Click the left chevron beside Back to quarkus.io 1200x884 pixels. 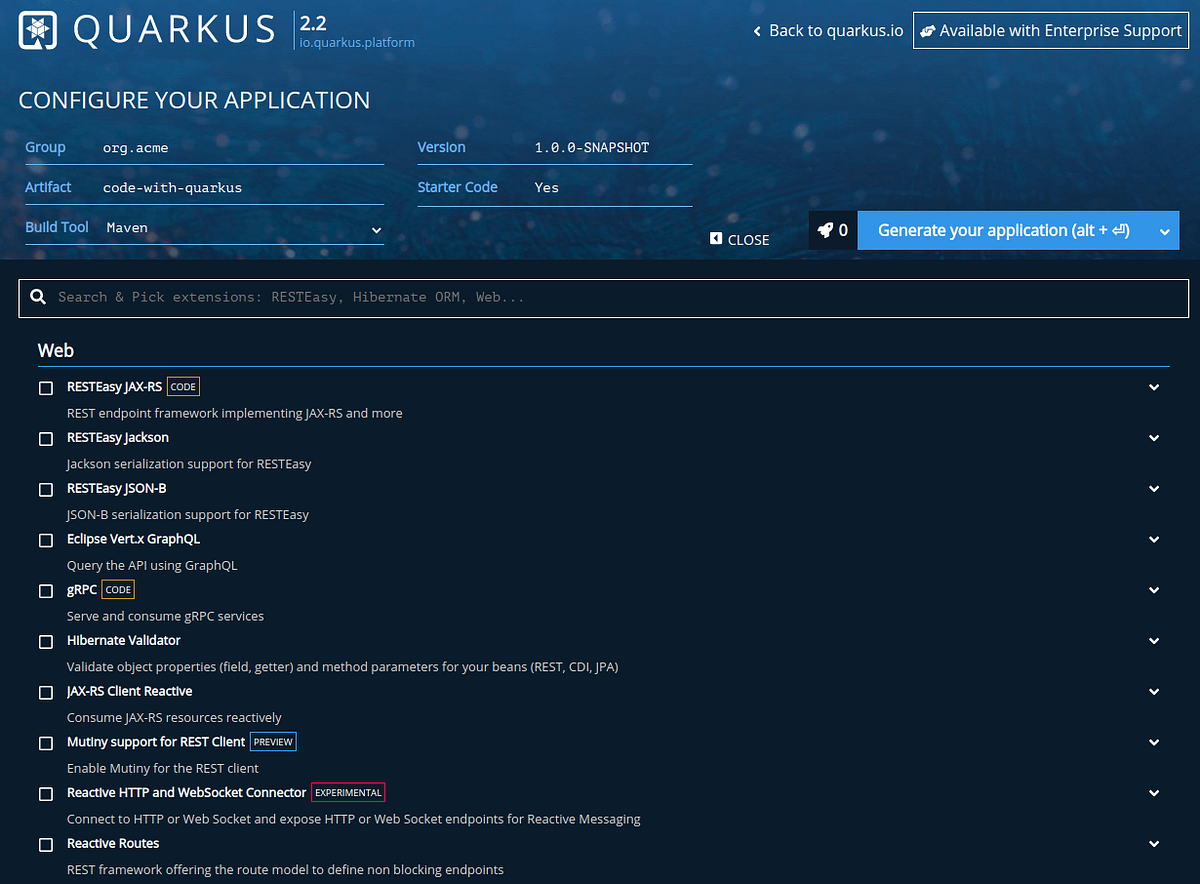756,31
